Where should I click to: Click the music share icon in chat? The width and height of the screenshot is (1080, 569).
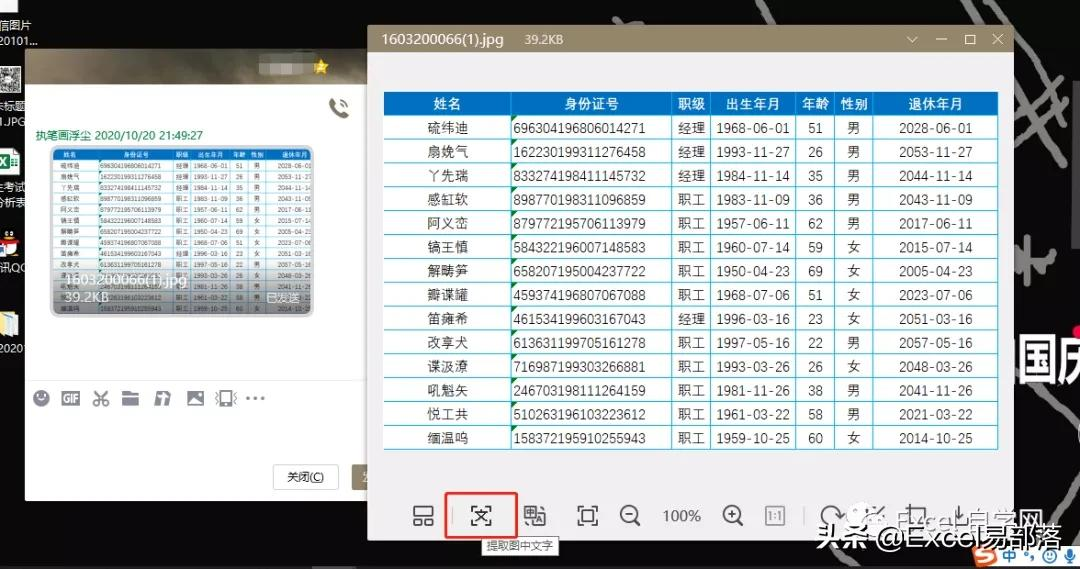pos(163,398)
